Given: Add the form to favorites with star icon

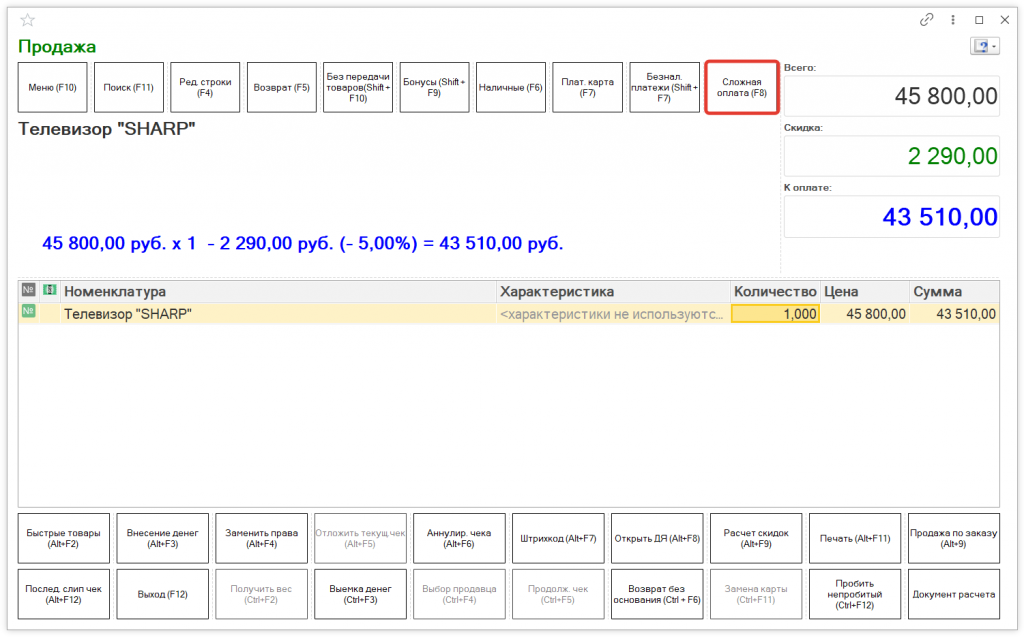Looking at the screenshot, I should [27, 20].
